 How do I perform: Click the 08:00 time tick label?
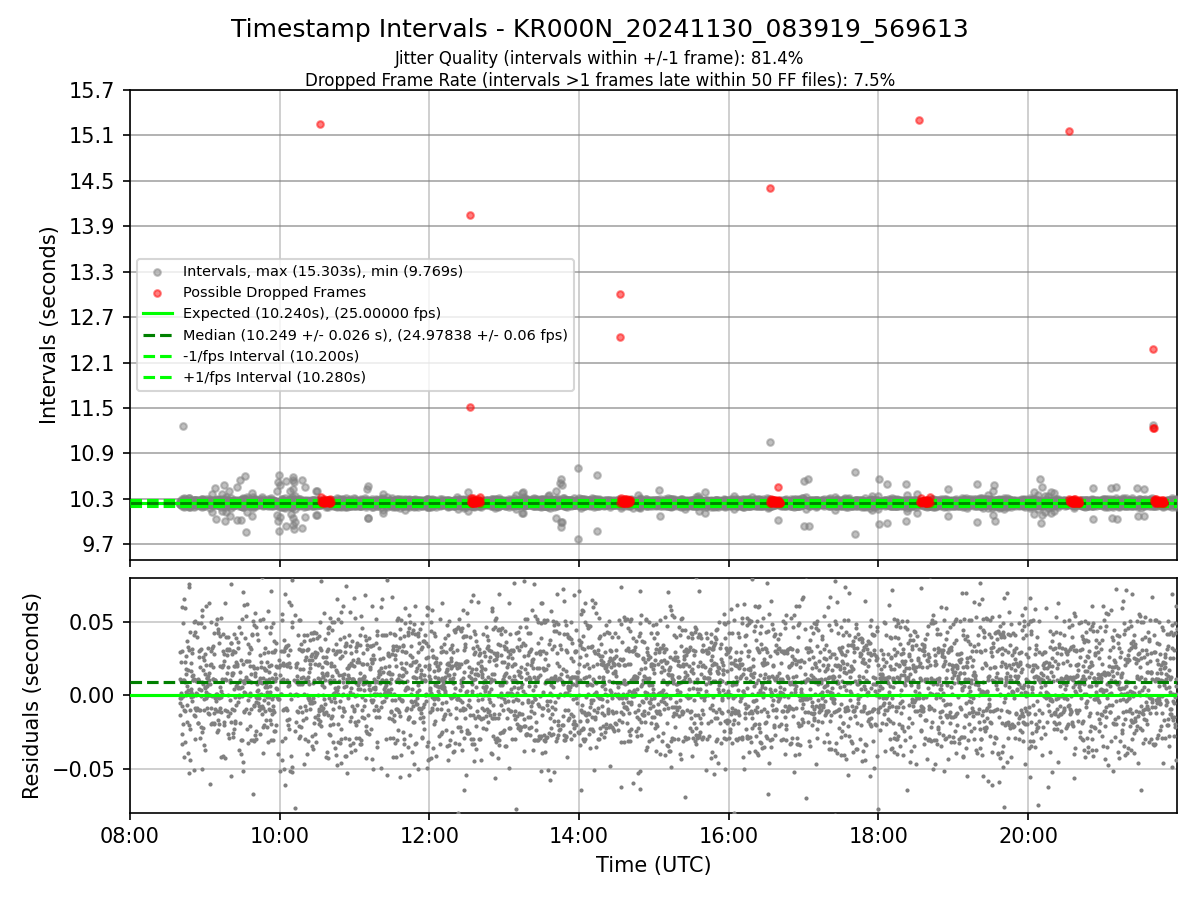tap(130, 834)
